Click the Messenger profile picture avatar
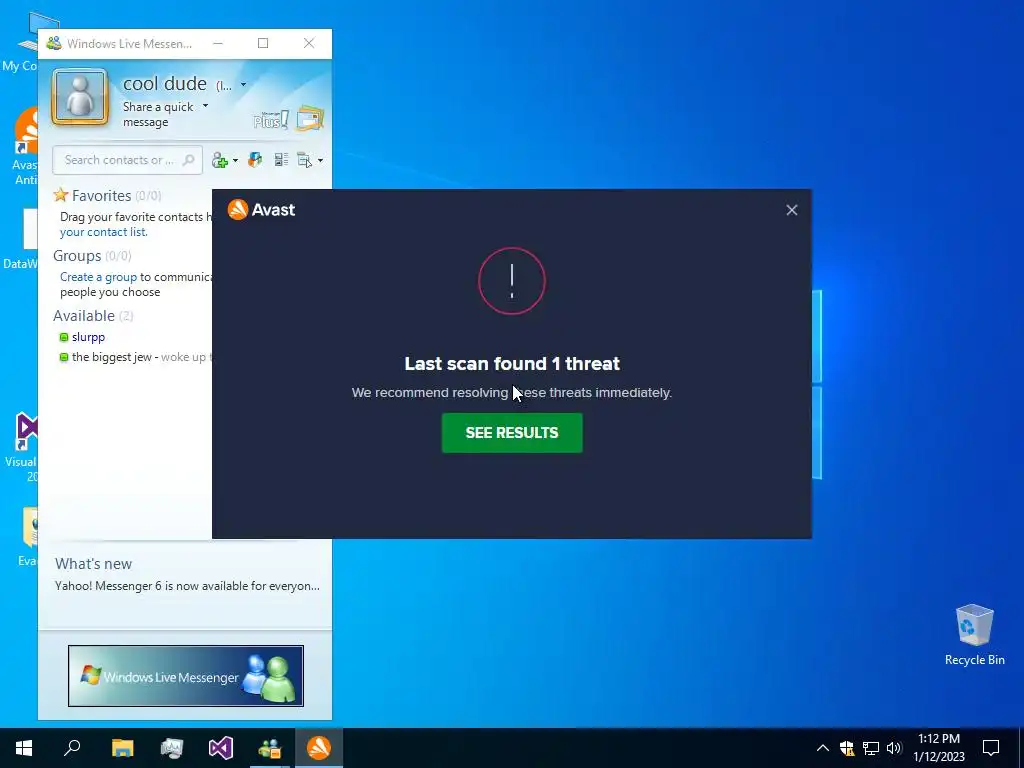Viewport: 1024px width, 768px height. pos(80,97)
